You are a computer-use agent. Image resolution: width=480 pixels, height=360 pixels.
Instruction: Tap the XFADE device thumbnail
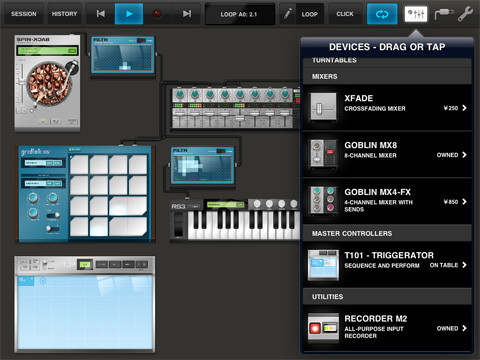[323, 107]
